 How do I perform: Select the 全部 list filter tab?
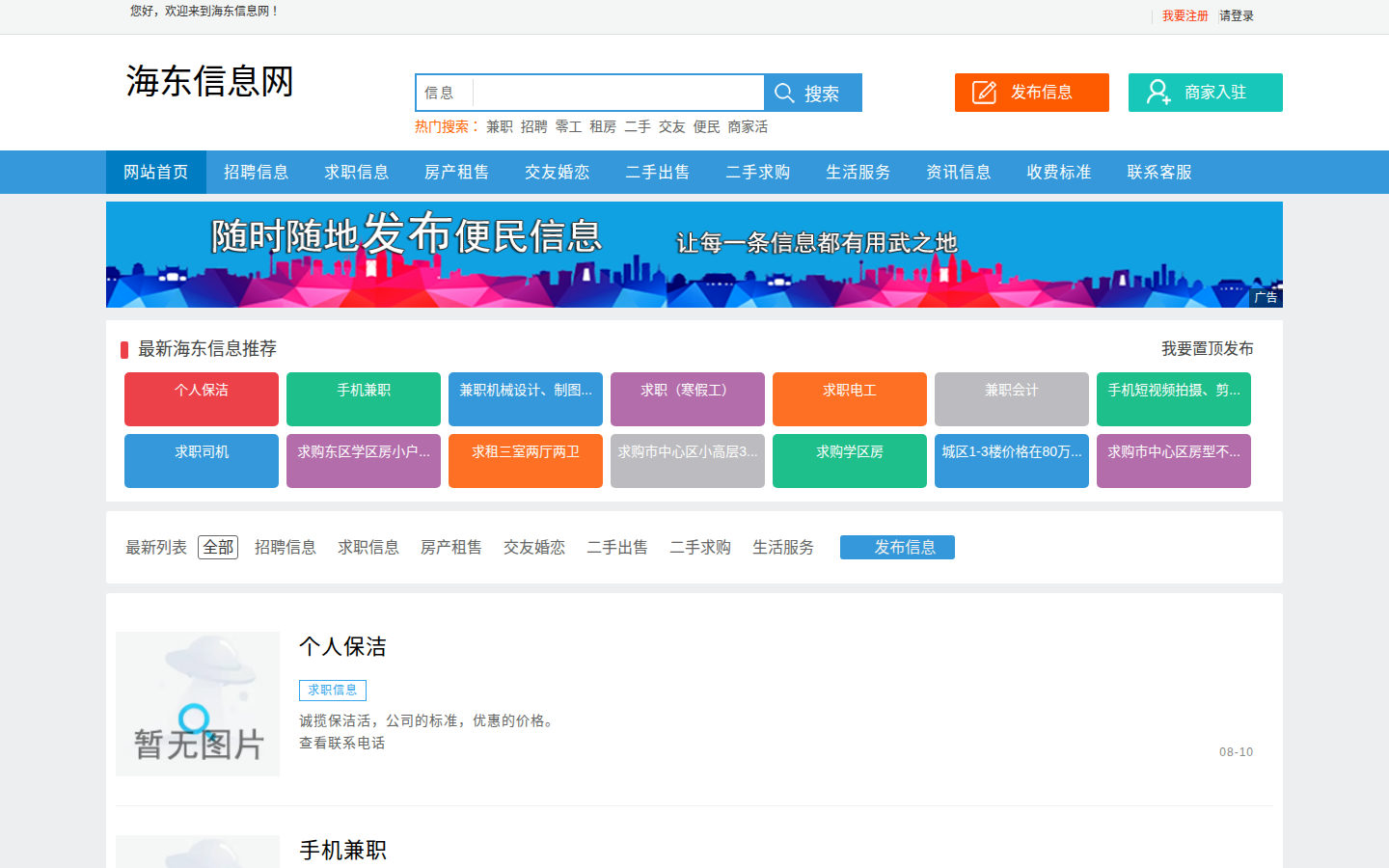(218, 547)
